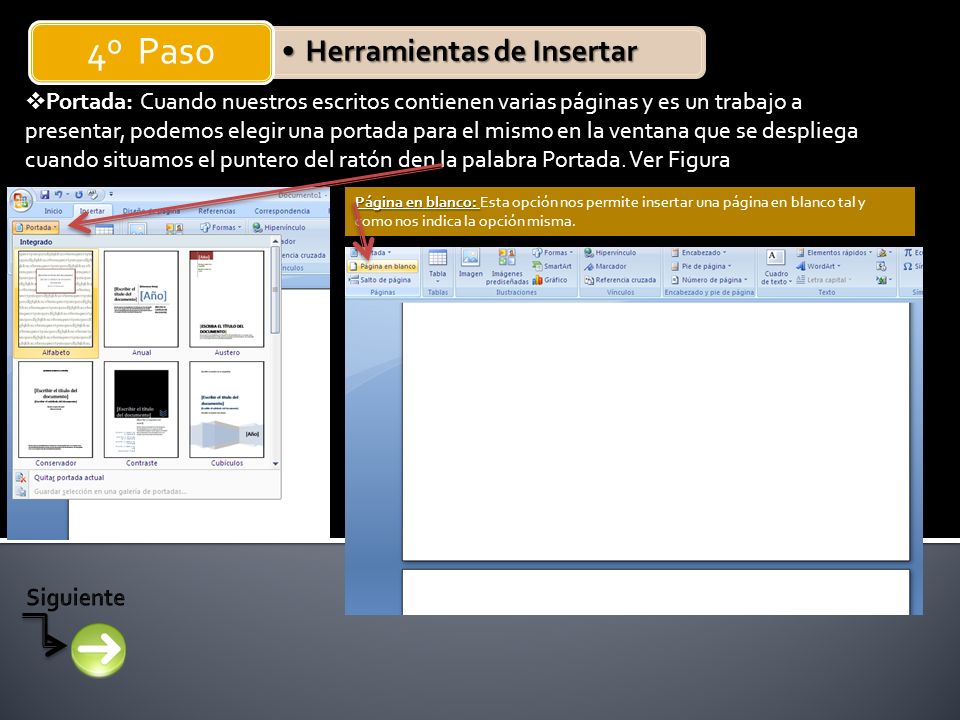The width and height of the screenshot is (960, 720).
Task: Click the Encabezado y pie de página group label
Action: point(710,293)
